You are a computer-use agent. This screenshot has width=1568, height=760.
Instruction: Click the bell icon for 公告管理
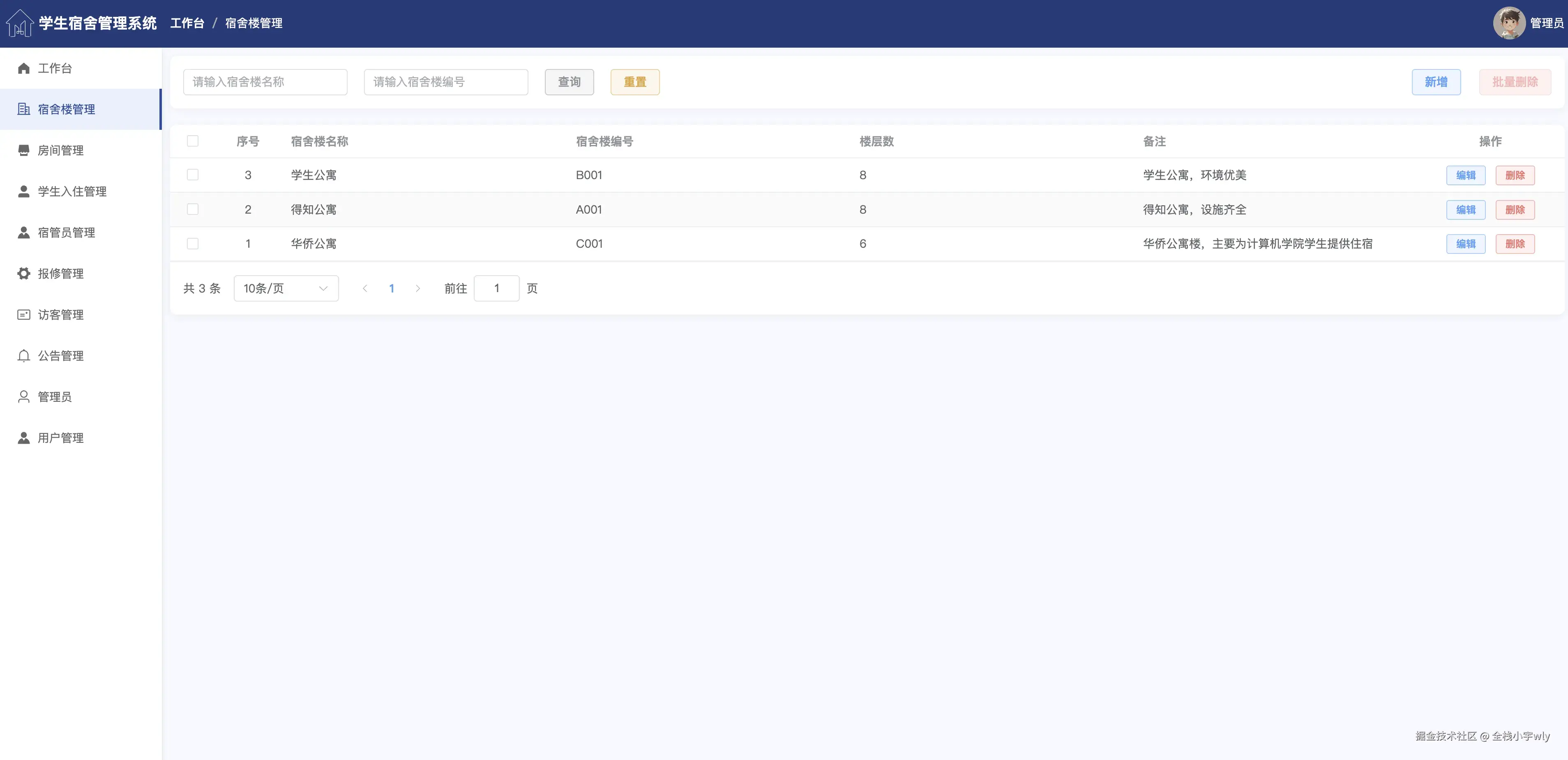click(24, 355)
